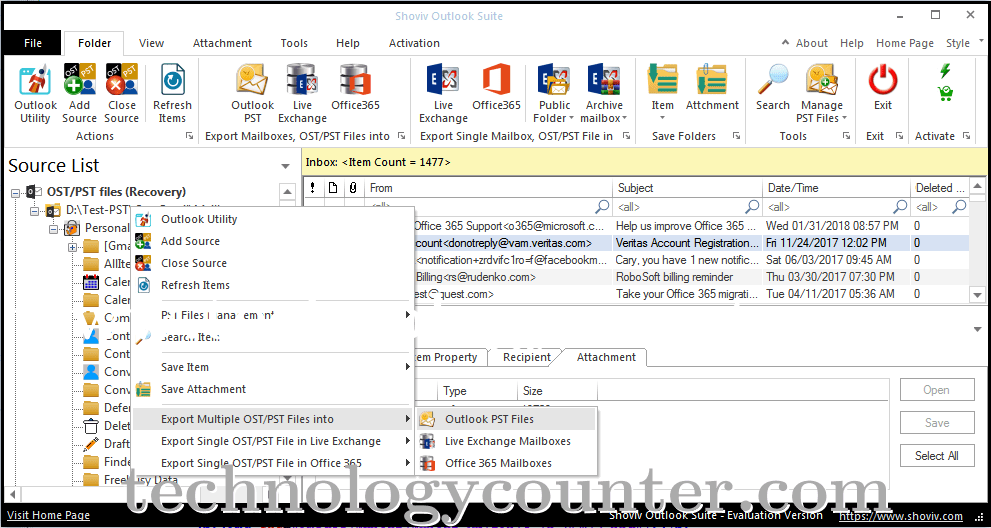Click Visit Home Page status bar link
This screenshot has width=991, height=528.
48,515
